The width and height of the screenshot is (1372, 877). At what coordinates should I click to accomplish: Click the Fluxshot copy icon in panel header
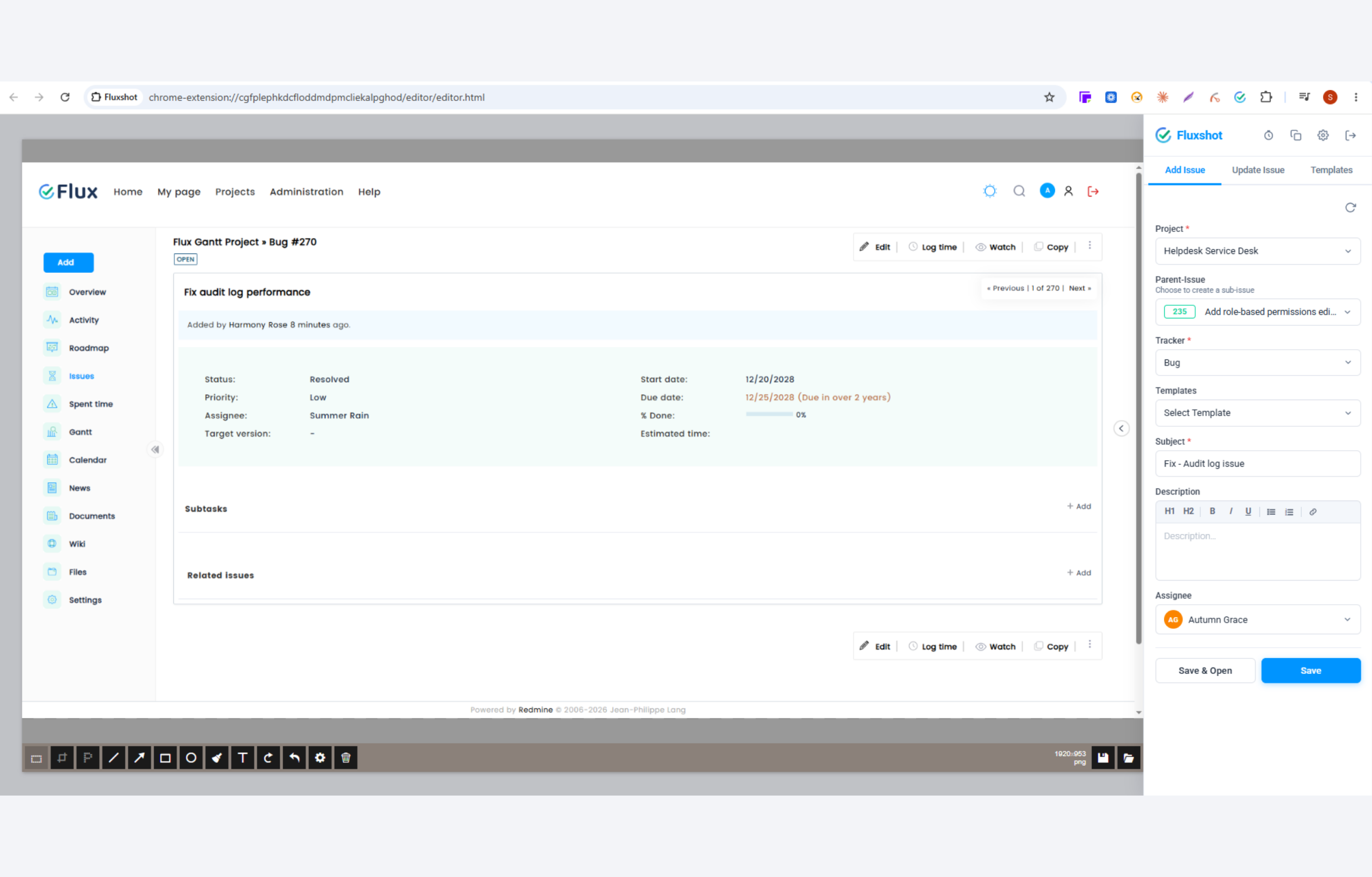pos(1296,136)
